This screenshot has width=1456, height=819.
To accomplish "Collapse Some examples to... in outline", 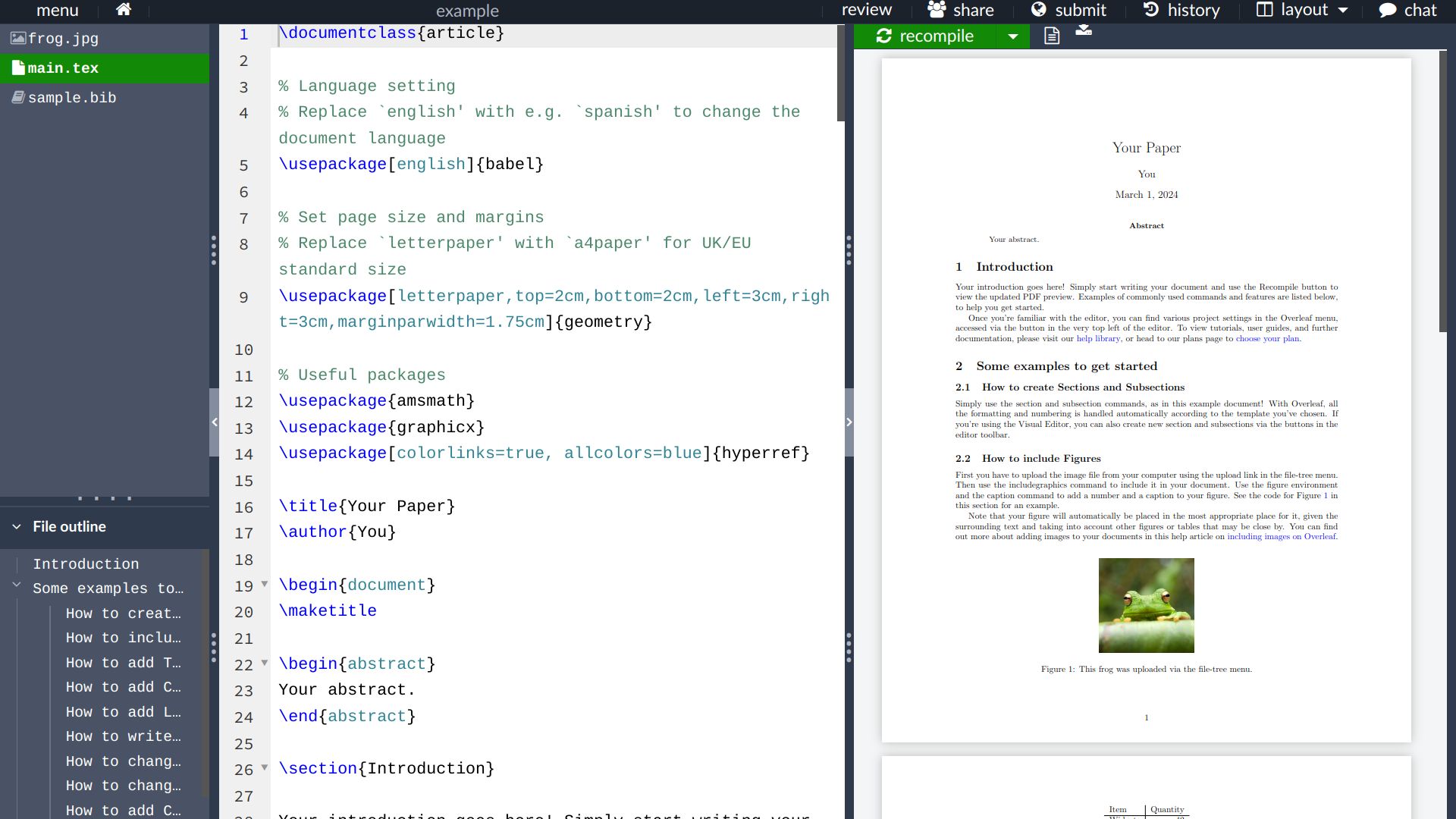I will 16,588.
